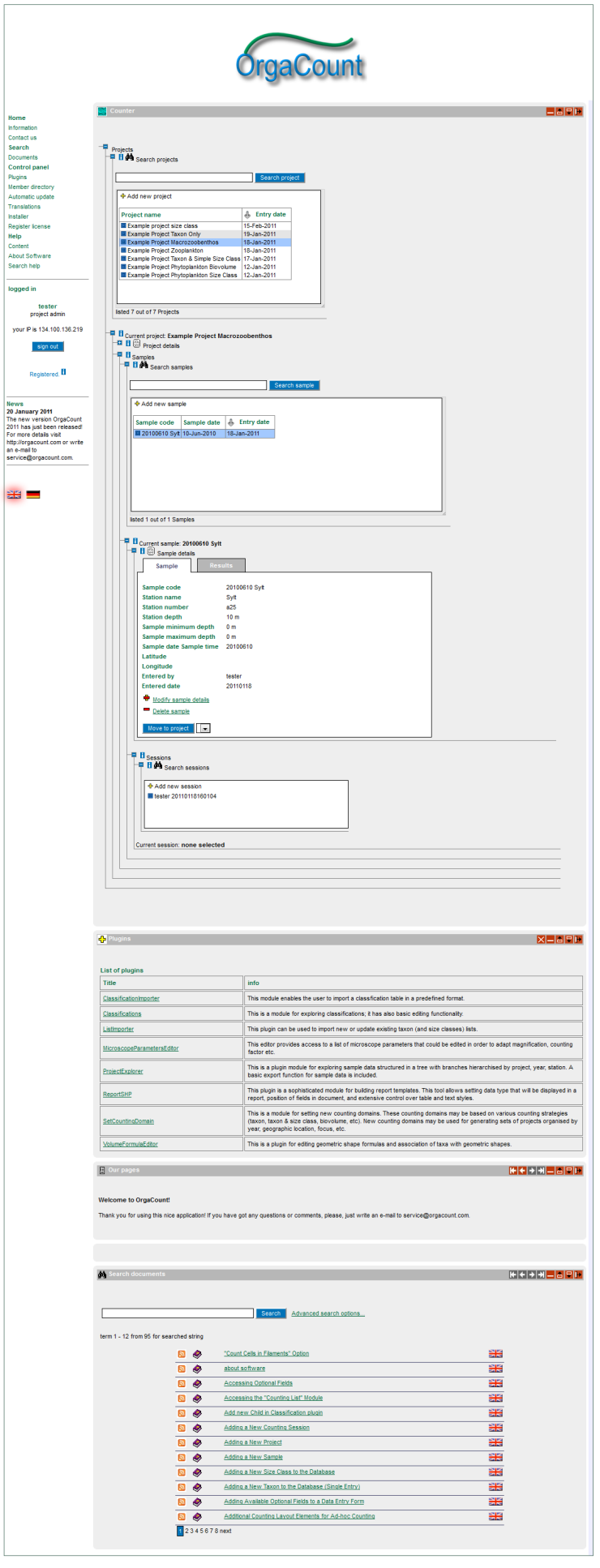Open Information in the sidebar menu
This screenshot has height=1568, width=600.
coord(23,127)
